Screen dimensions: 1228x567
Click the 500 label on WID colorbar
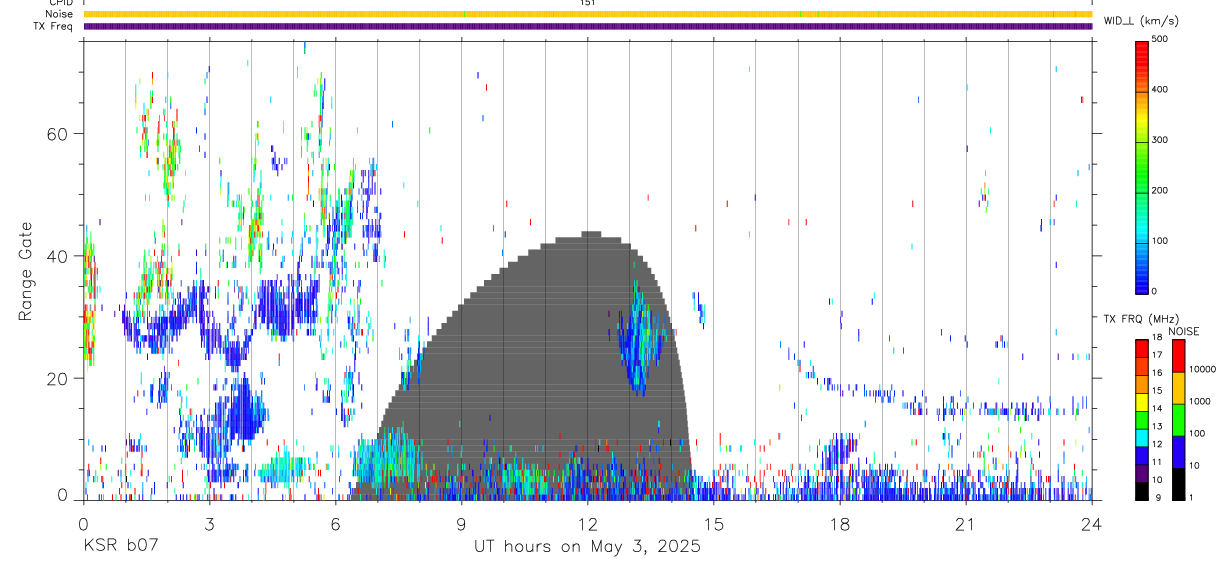click(1160, 39)
